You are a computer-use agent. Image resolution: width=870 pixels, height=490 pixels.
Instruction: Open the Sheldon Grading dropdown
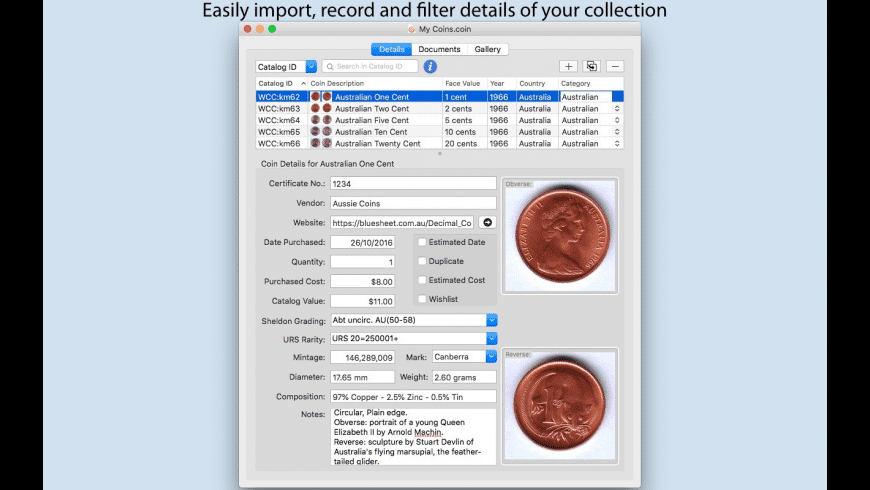tap(492, 320)
